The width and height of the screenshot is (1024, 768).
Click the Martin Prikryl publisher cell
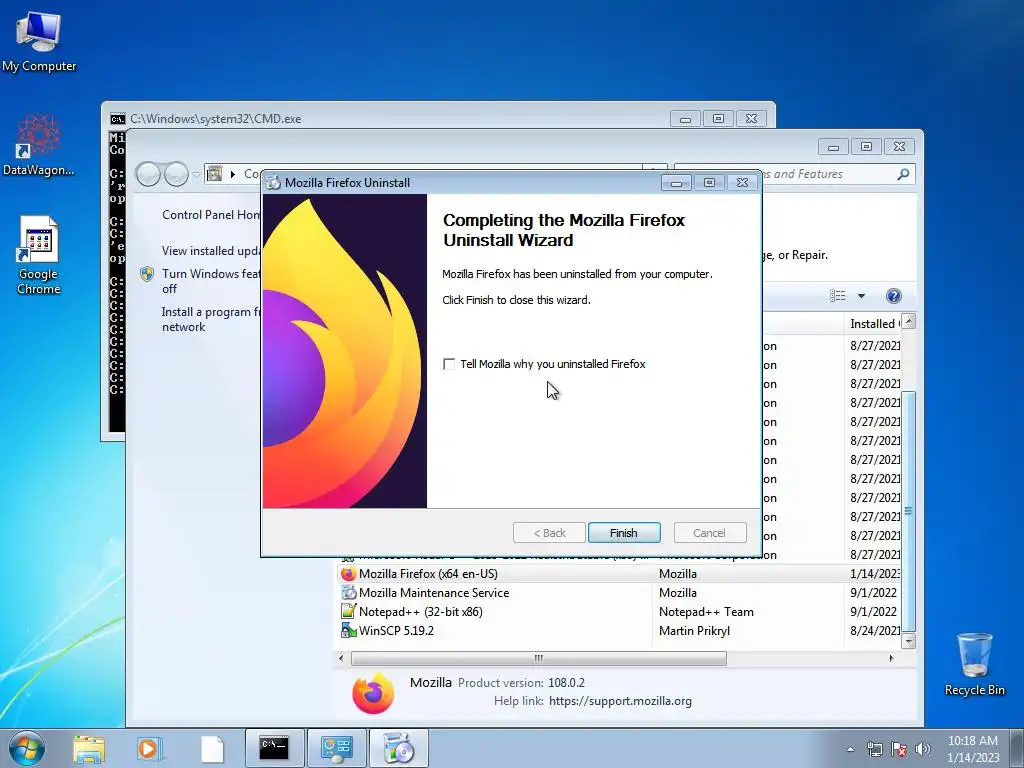pyautogui.click(x=694, y=630)
